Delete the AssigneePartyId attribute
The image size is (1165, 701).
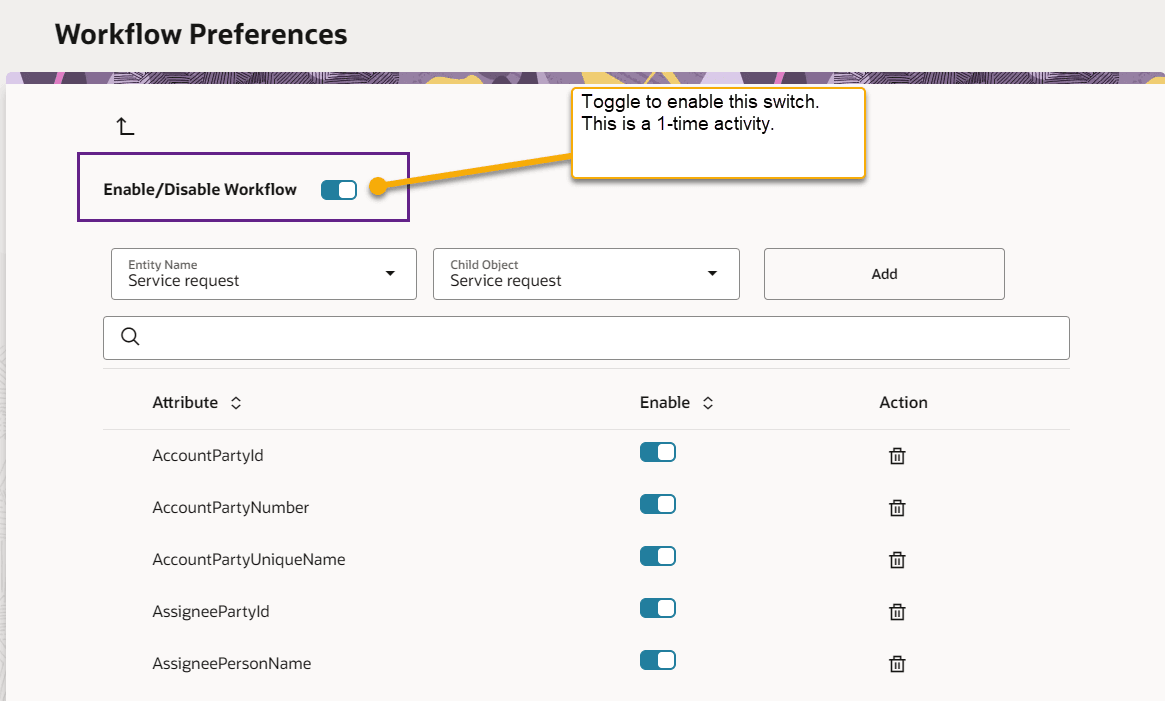[897, 612]
